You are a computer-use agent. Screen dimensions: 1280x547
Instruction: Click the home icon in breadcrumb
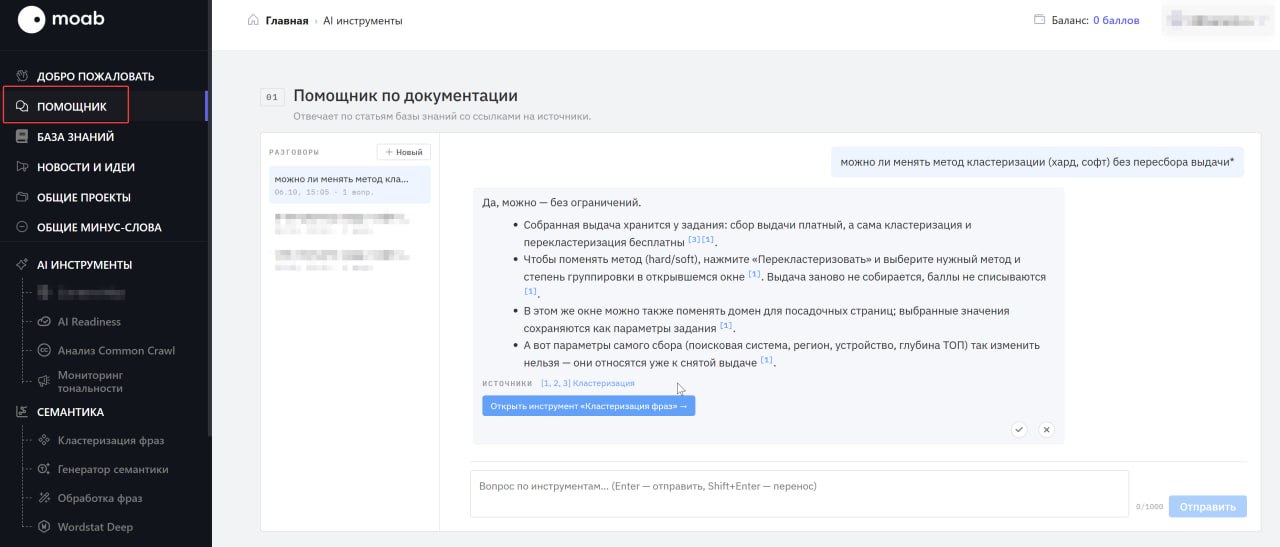coord(254,20)
